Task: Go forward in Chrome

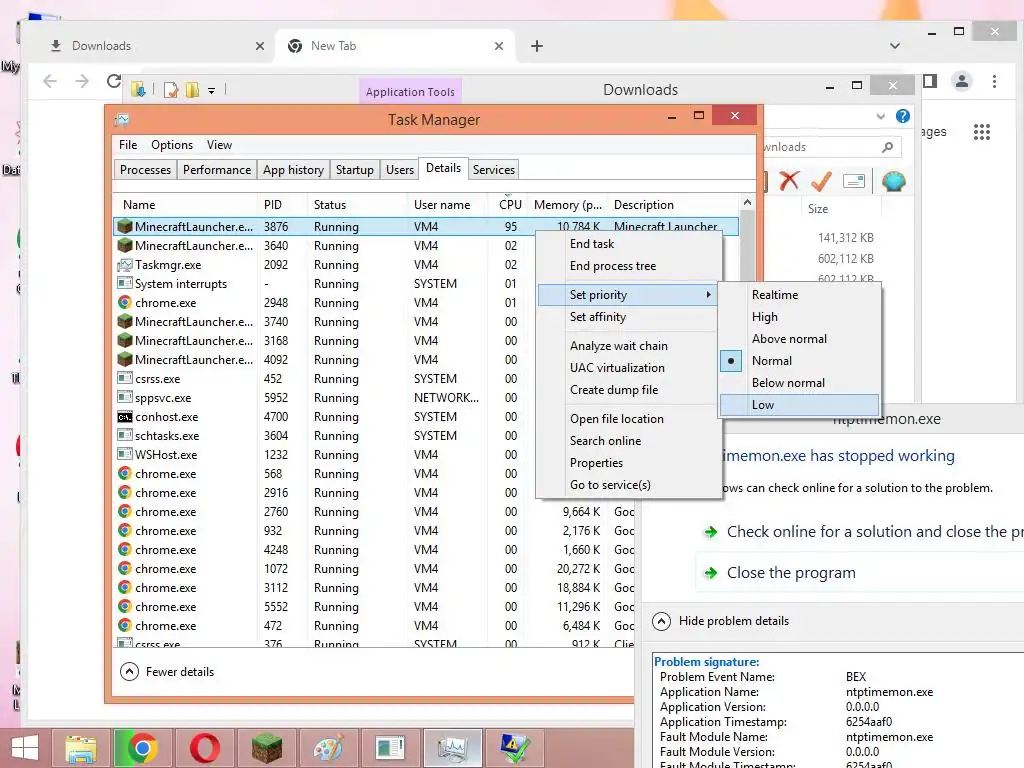Action: coord(82,81)
